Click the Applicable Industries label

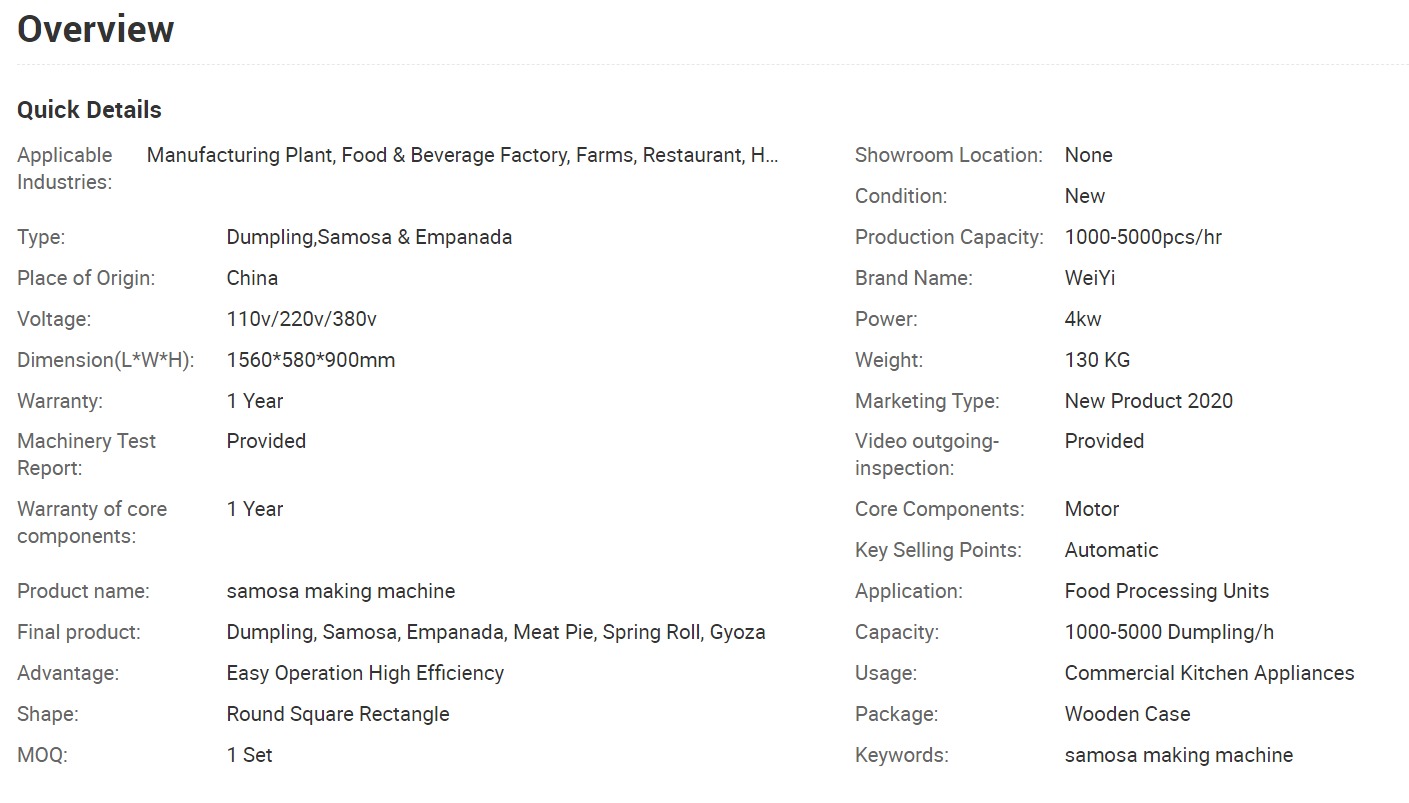65,168
